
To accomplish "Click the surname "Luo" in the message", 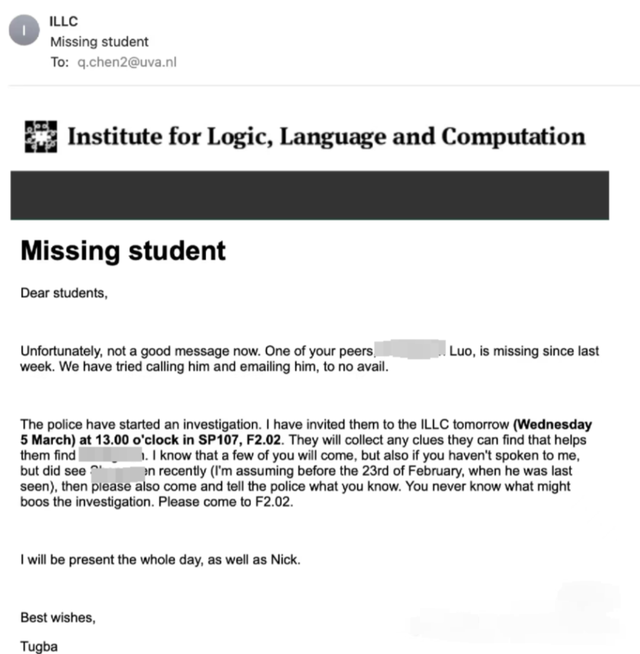I will (461, 351).
